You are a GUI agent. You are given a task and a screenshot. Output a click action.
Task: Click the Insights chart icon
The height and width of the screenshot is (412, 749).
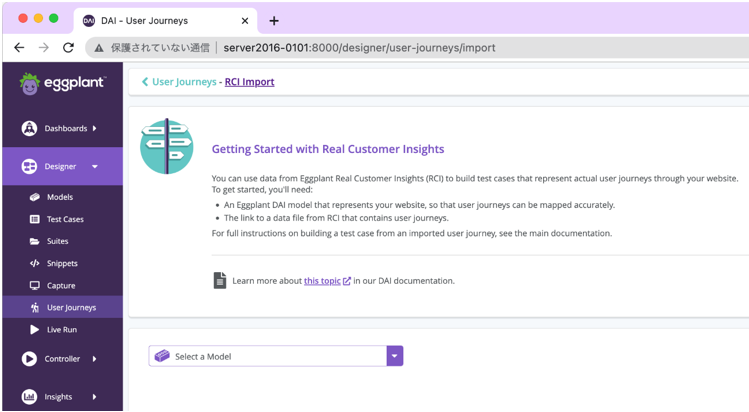[x=29, y=397]
